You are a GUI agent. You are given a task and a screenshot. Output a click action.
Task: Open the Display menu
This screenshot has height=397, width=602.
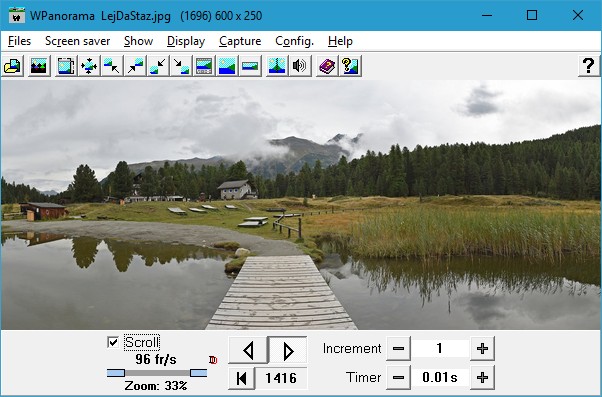tap(186, 41)
